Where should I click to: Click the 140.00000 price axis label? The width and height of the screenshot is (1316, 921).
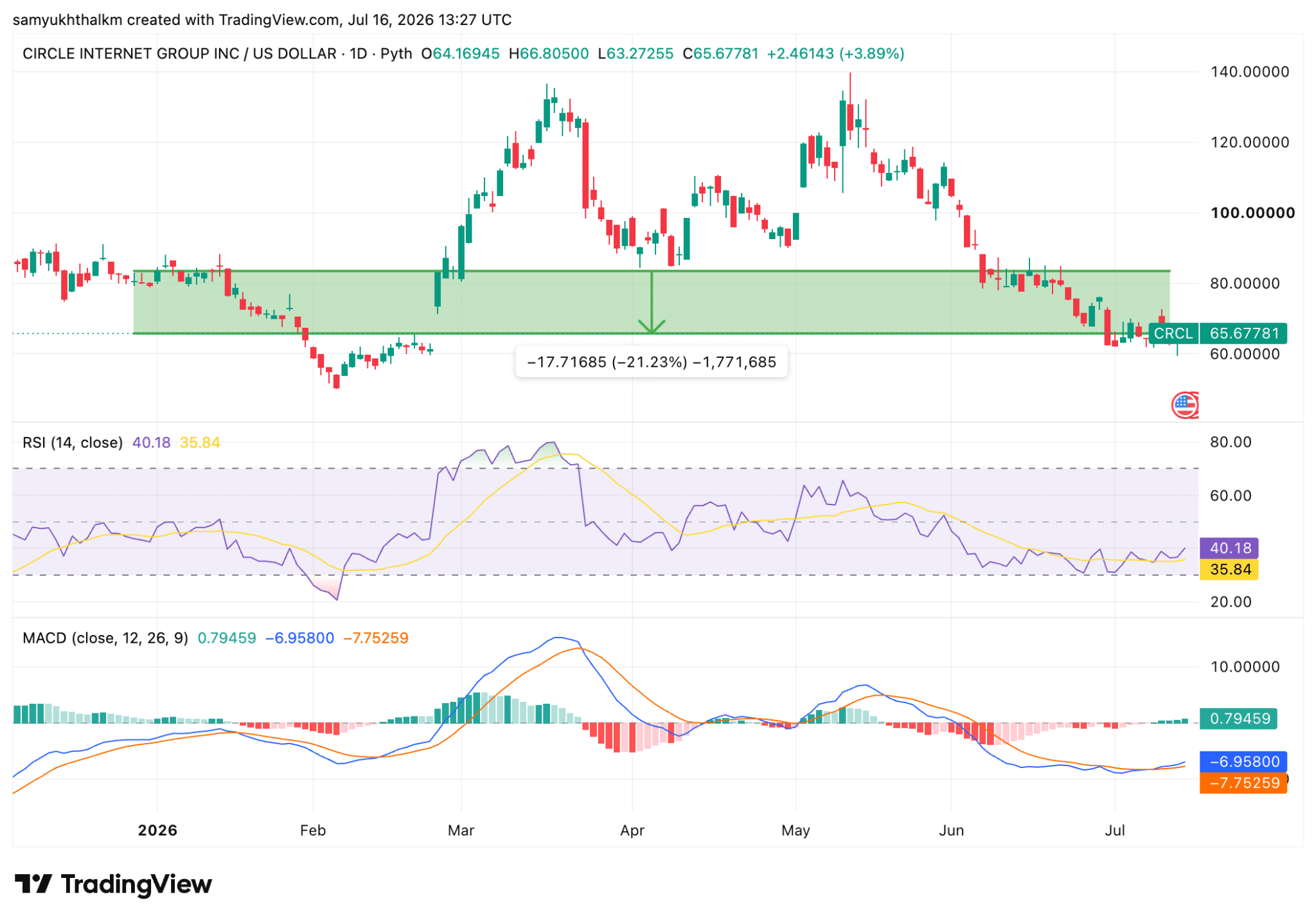[1250, 71]
